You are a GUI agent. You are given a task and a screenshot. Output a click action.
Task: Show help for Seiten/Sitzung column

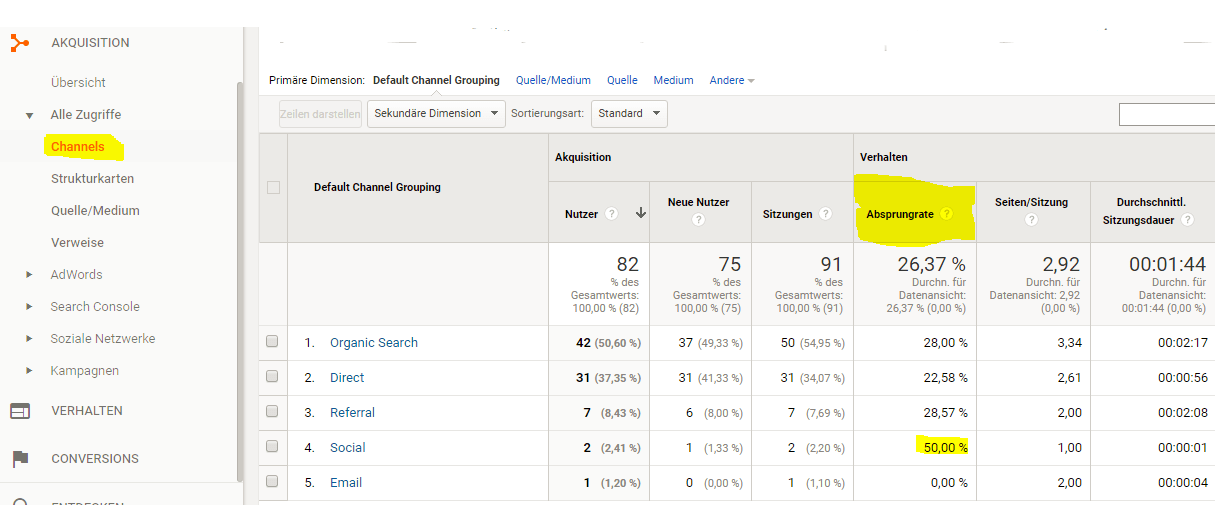tap(1031, 221)
